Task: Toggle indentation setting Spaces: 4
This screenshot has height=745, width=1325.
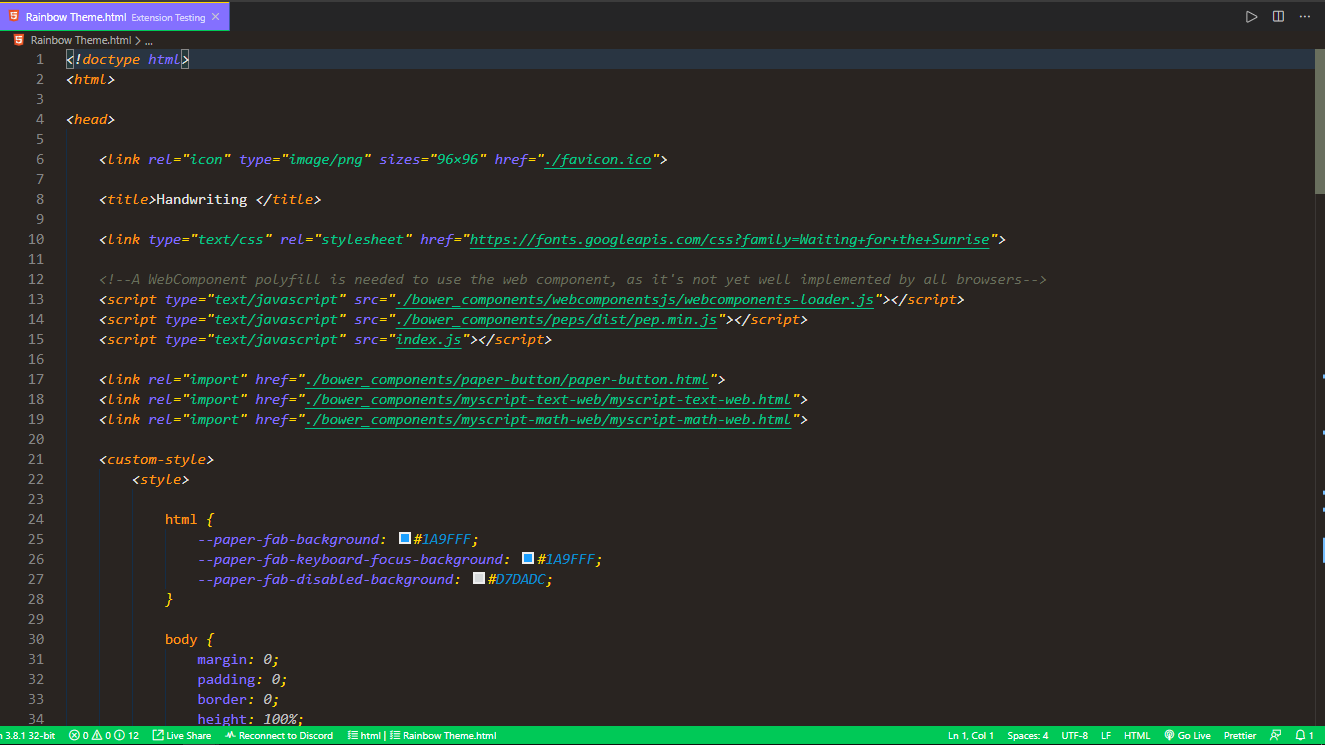Action: coord(1027,734)
